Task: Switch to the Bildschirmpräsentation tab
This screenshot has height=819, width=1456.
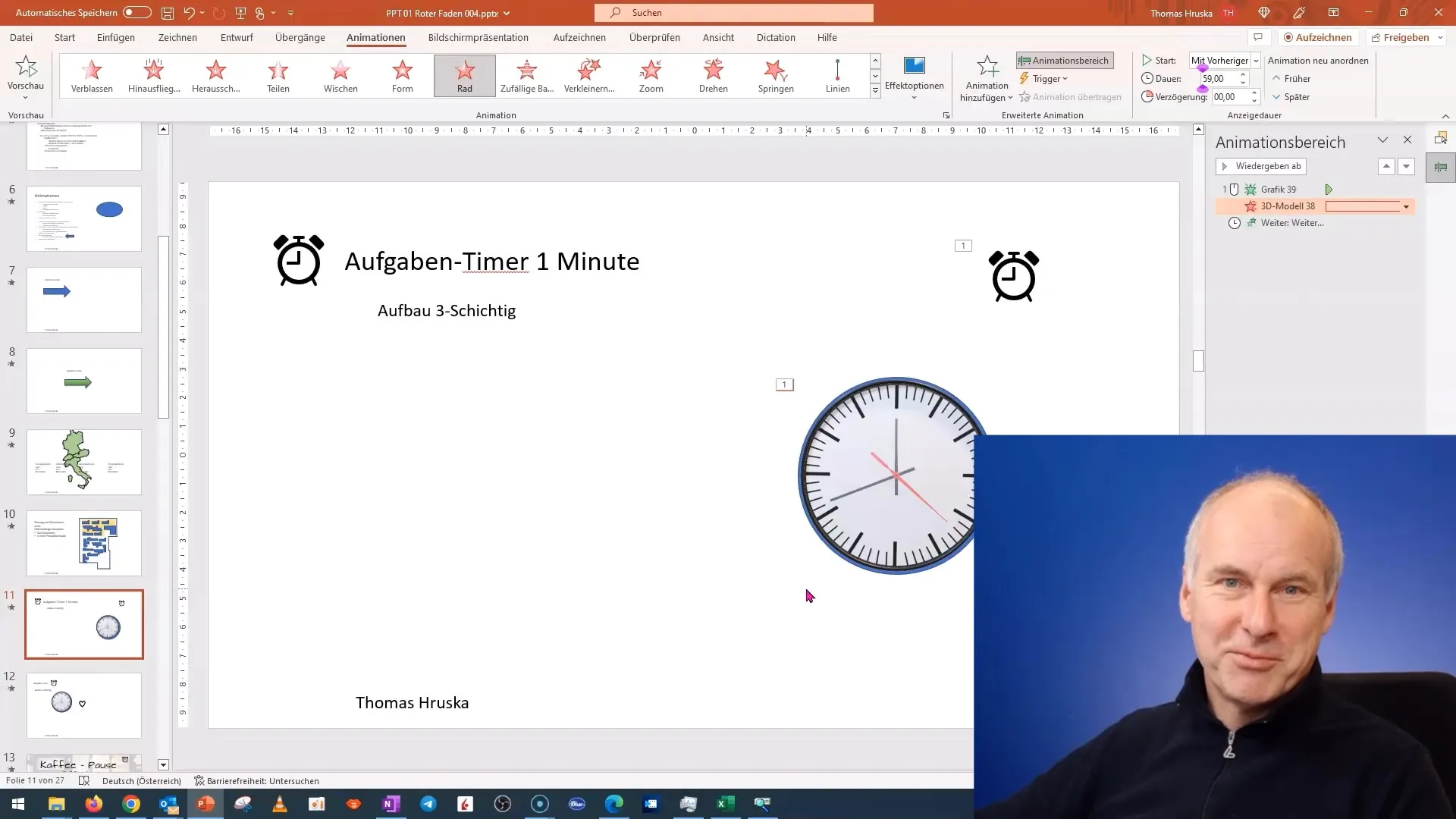Action: 479,37
